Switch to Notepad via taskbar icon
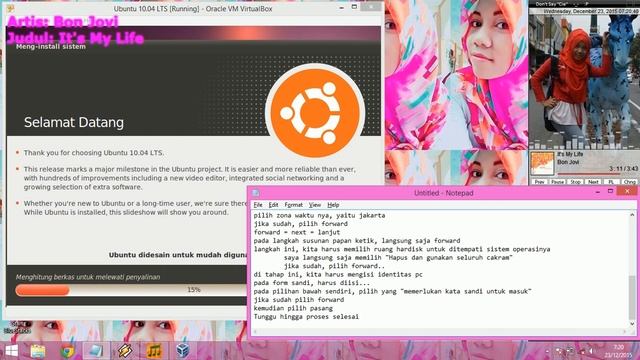 (96, 351)
